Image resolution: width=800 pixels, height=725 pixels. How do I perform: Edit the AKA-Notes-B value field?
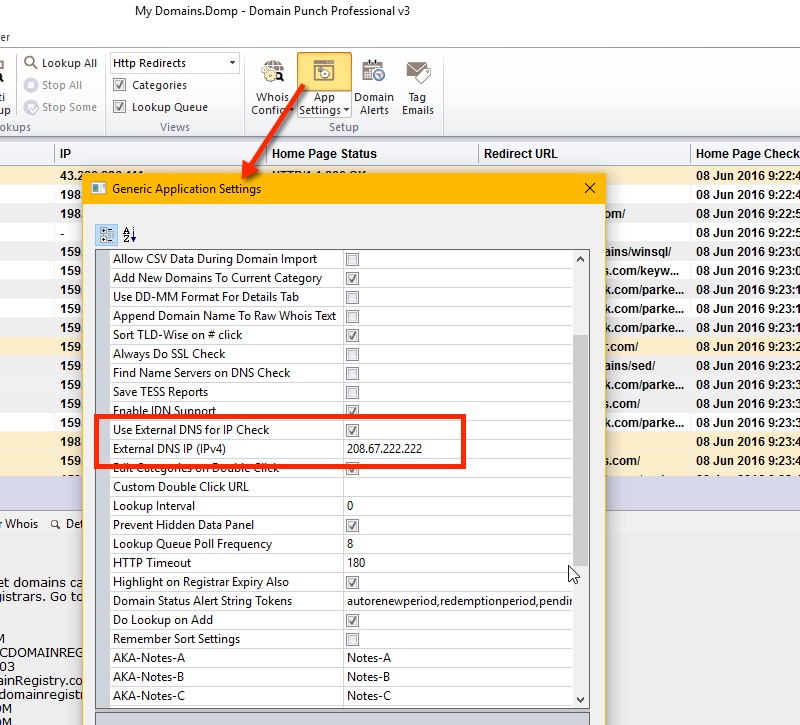[458, 677]
